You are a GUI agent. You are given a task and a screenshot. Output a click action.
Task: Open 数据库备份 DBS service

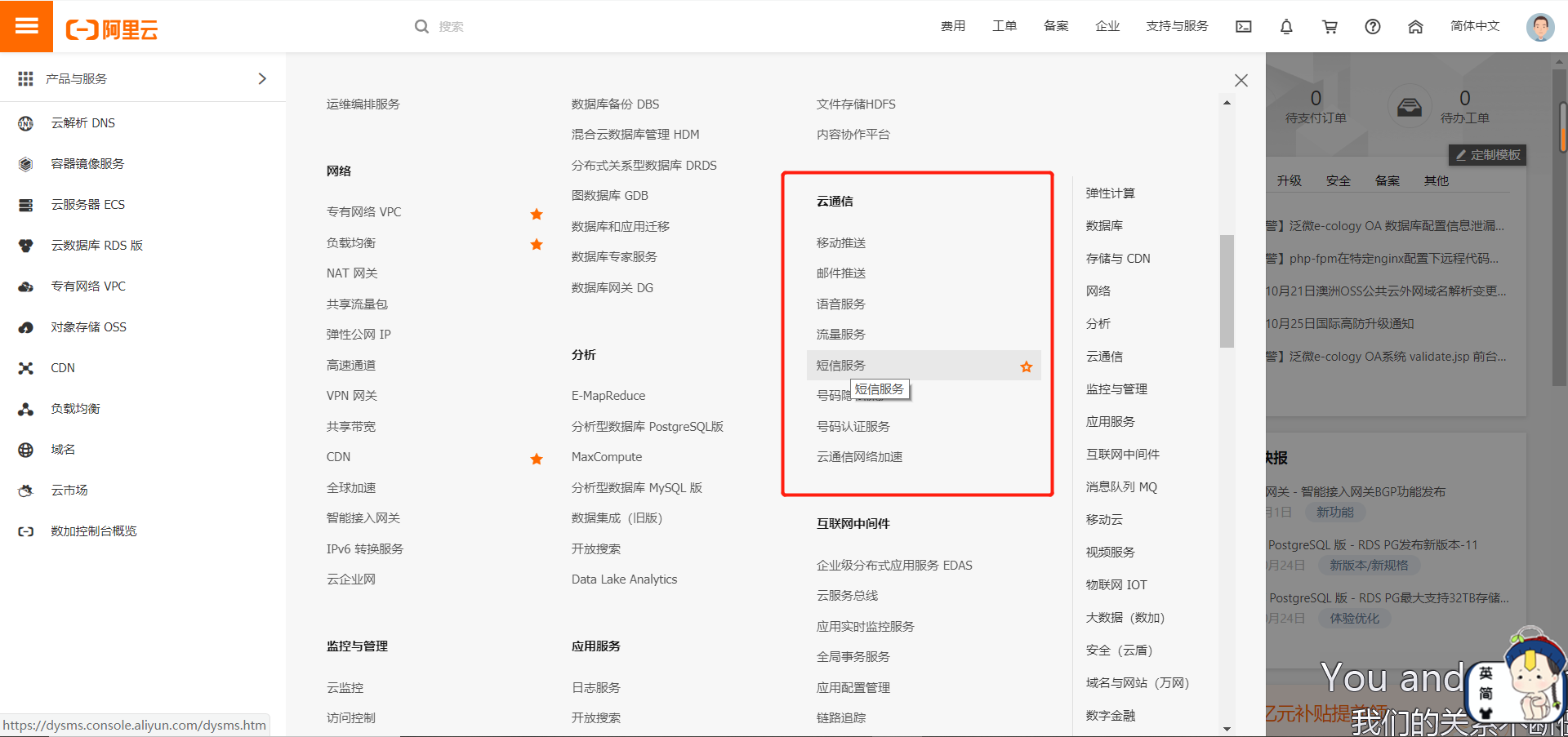pos(616,104)
